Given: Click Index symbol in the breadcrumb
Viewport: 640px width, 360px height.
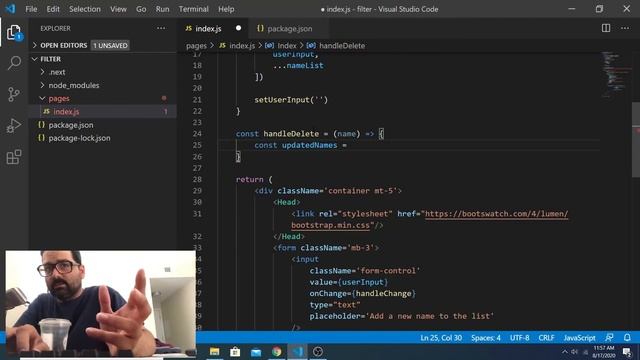Looking at the screenshot, I should (287, 46).
